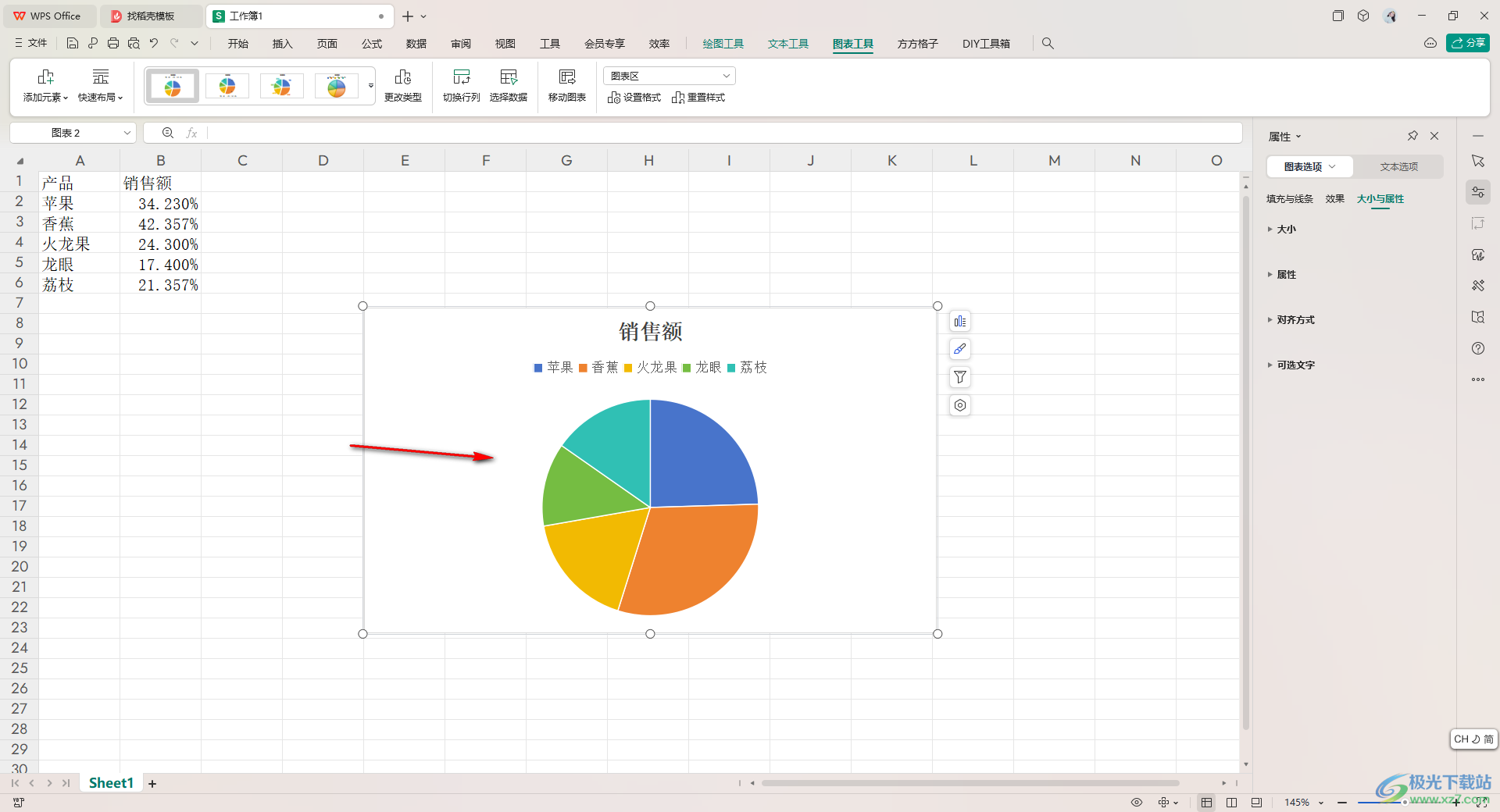Click the print preview icon

(134, 44)
